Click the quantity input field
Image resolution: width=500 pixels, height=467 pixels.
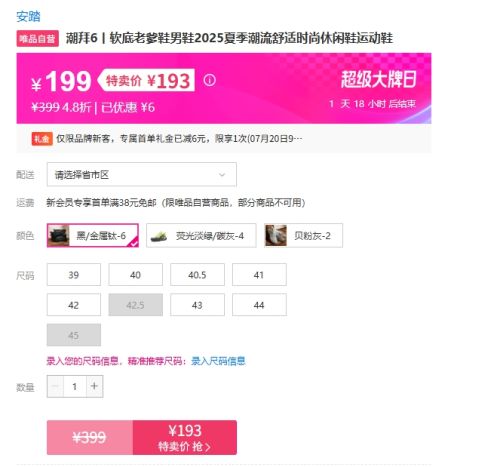75,386
